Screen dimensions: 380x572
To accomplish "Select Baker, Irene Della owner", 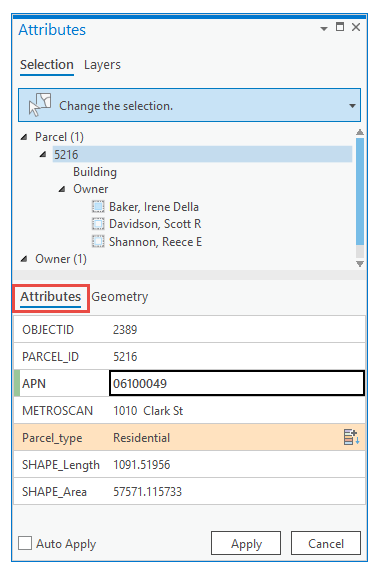I will tap(154, 207).
